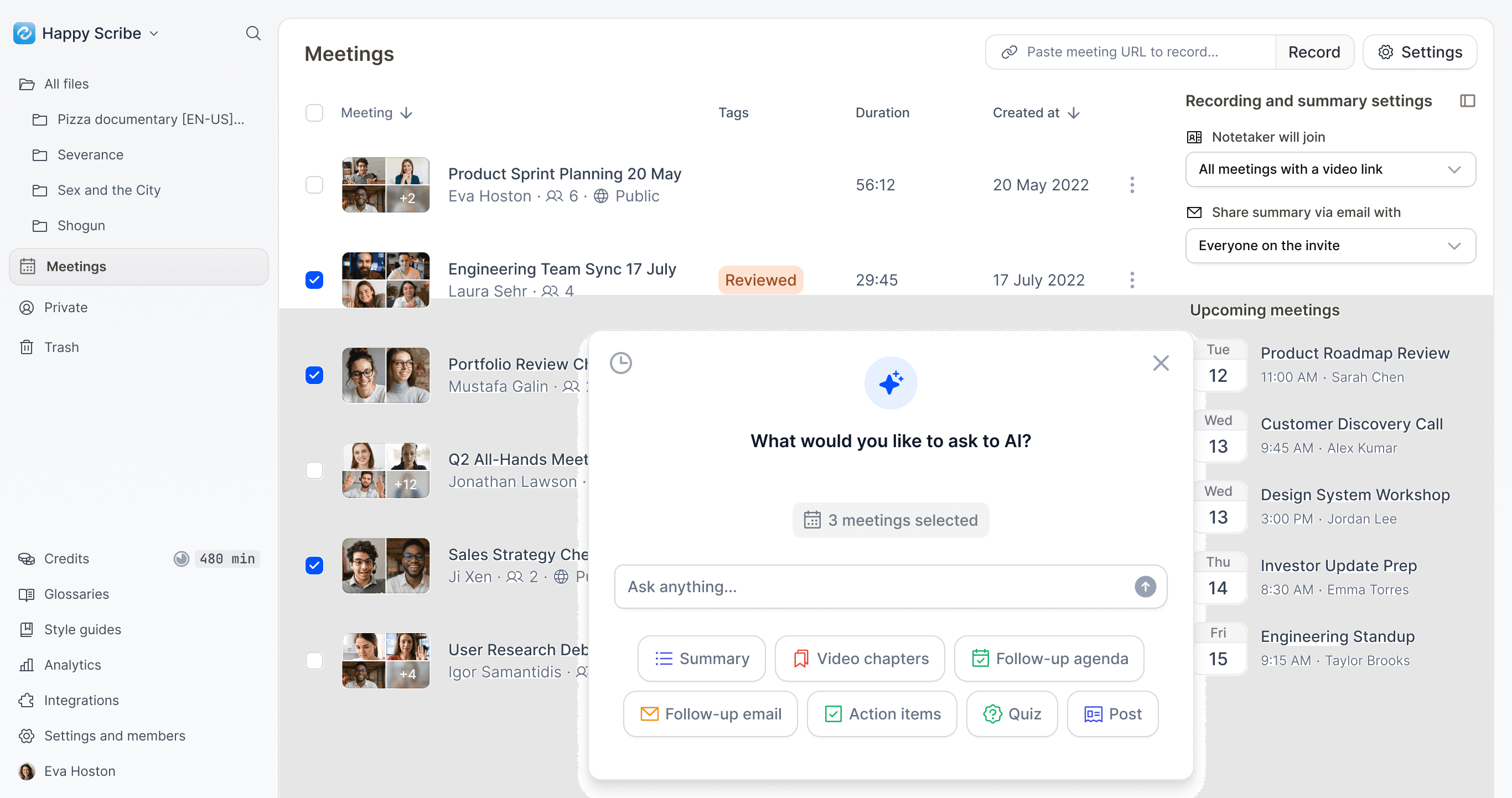Image resolution: width=1512 pixels, height=798 pixels.
Task: Collapse the recording settings side panel icon
Action: coord(1467,101)
